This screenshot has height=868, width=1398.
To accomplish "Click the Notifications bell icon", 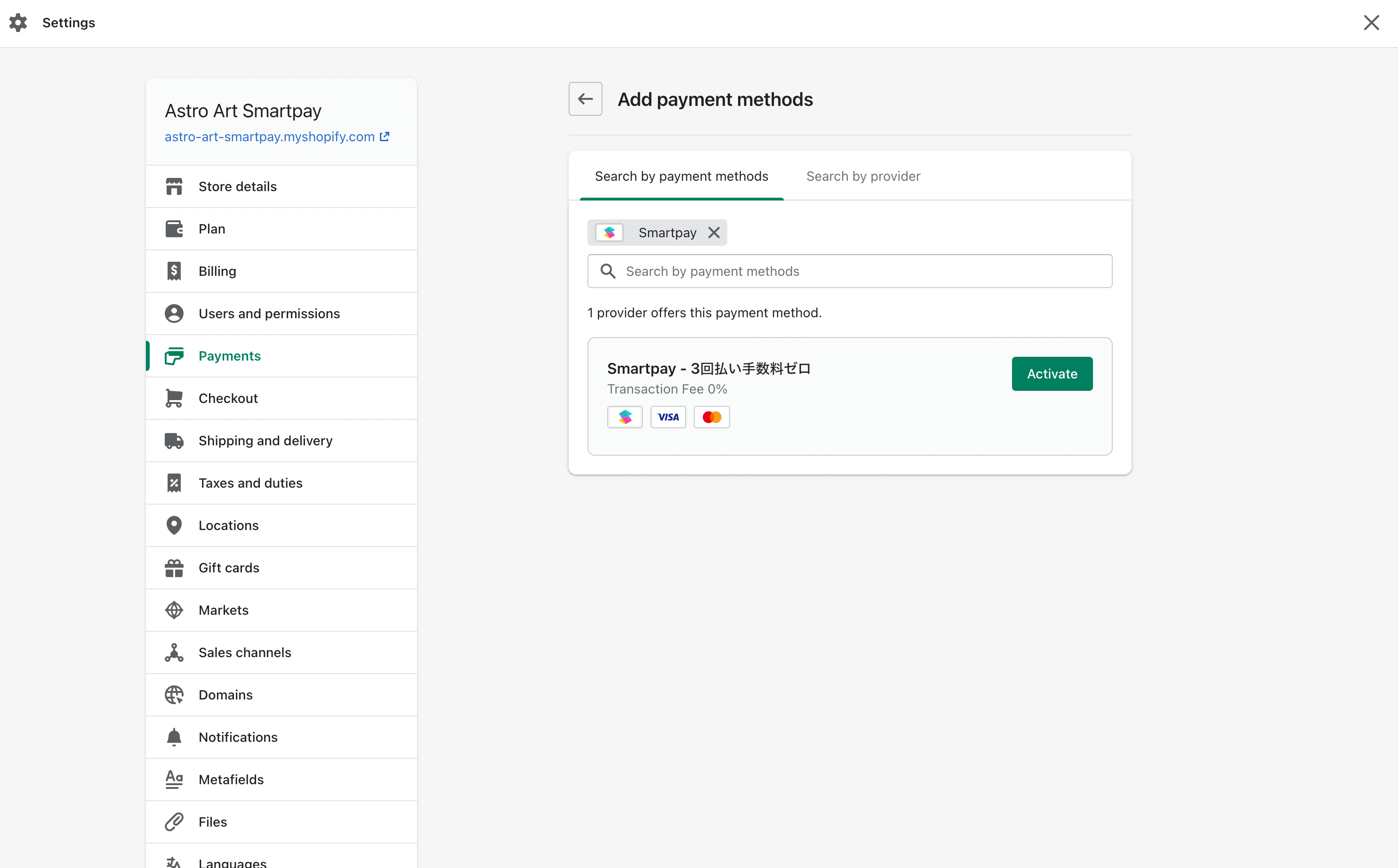I will tap(174, 737).
